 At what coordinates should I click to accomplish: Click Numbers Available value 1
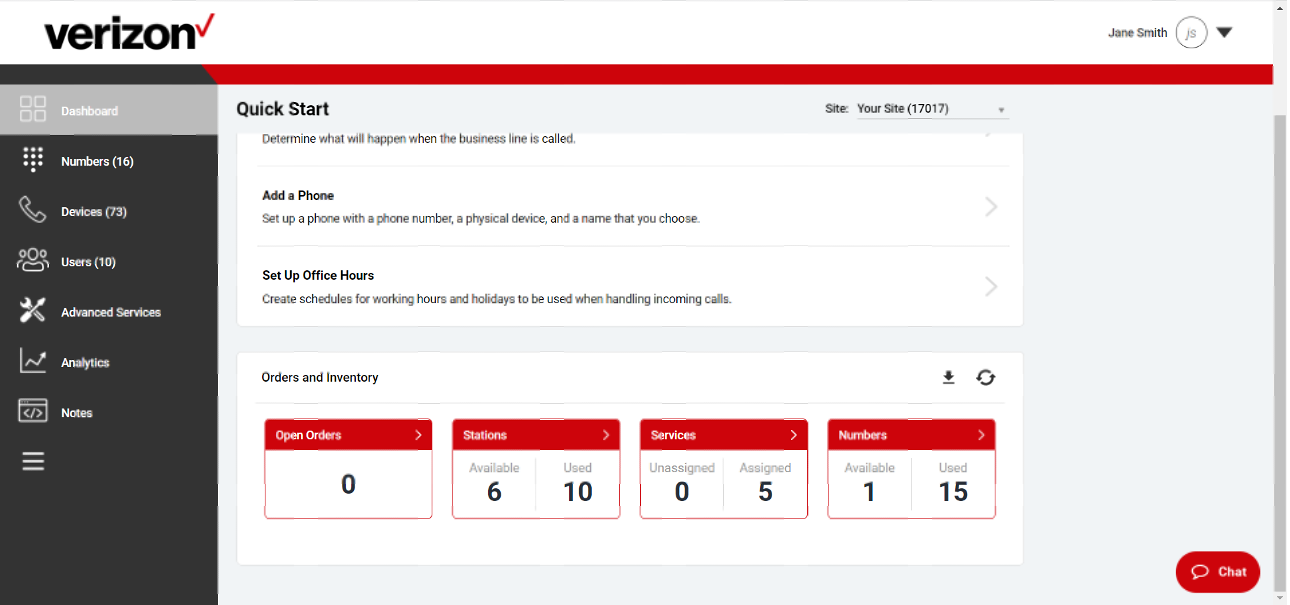tap(870, 492)
